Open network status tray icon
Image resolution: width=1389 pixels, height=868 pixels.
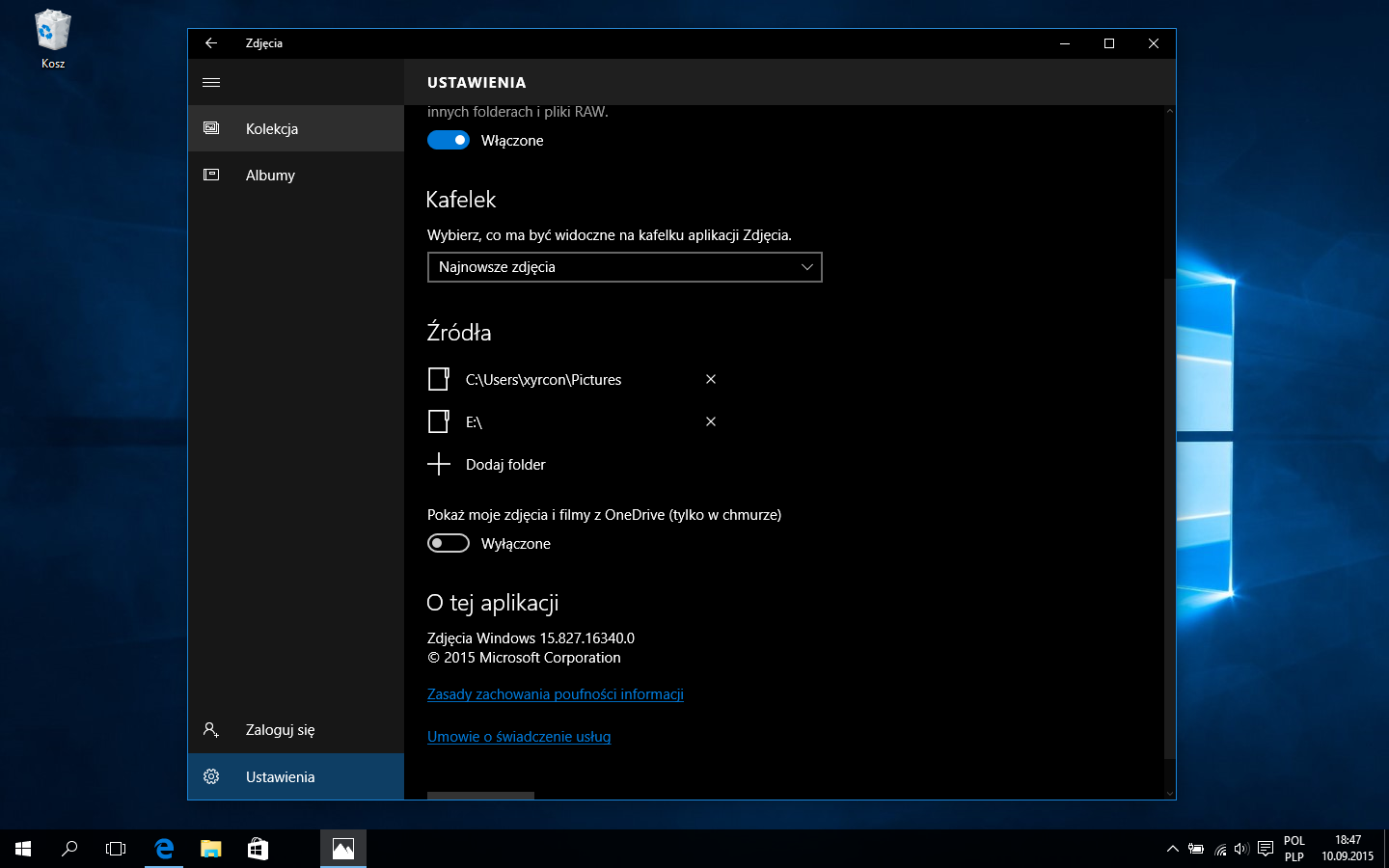click(1220, 849)
